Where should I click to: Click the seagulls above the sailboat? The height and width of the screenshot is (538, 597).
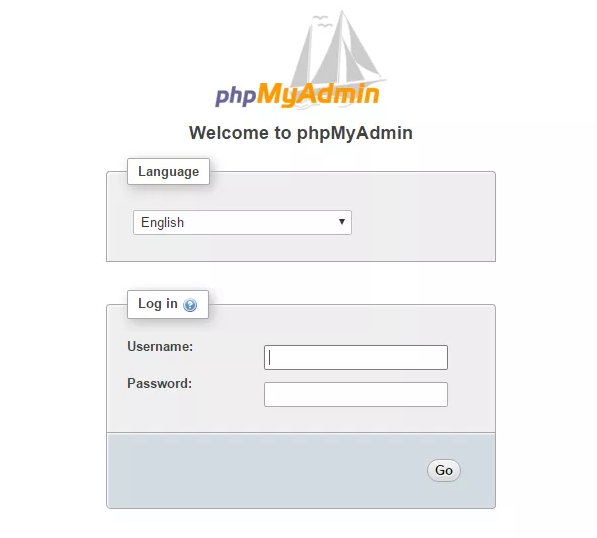(x=322, y=21)
